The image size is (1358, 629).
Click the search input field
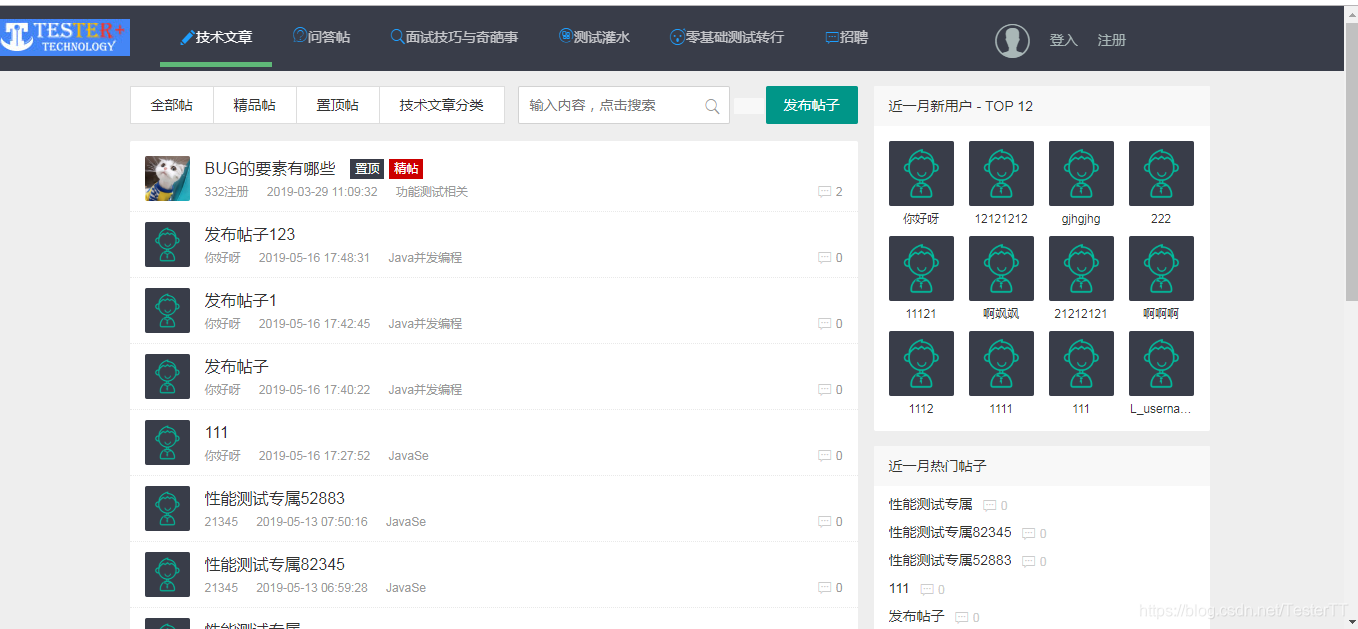click(610, 105)
